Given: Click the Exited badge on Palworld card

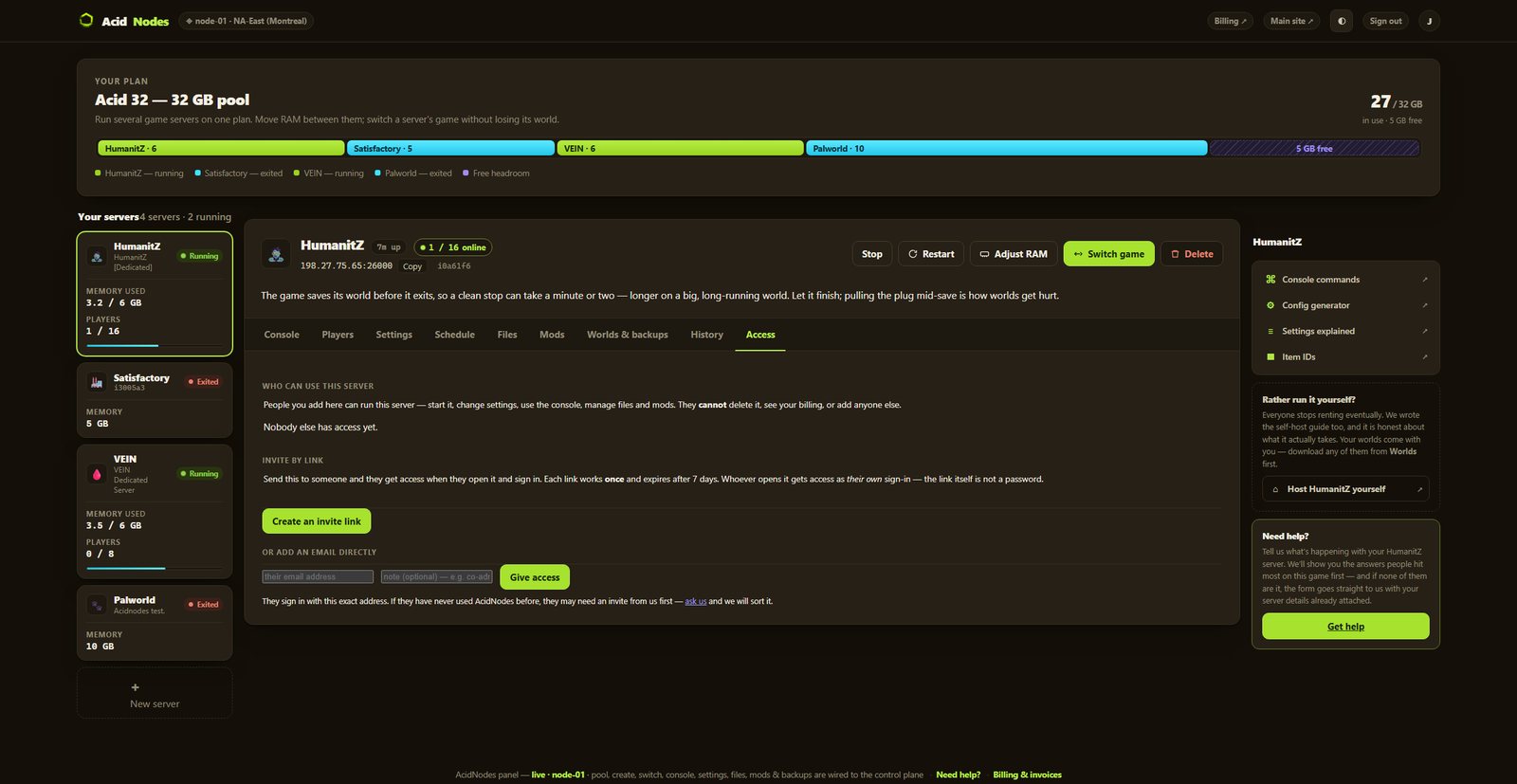Looking at the screenshot, I should pos(203,605).
